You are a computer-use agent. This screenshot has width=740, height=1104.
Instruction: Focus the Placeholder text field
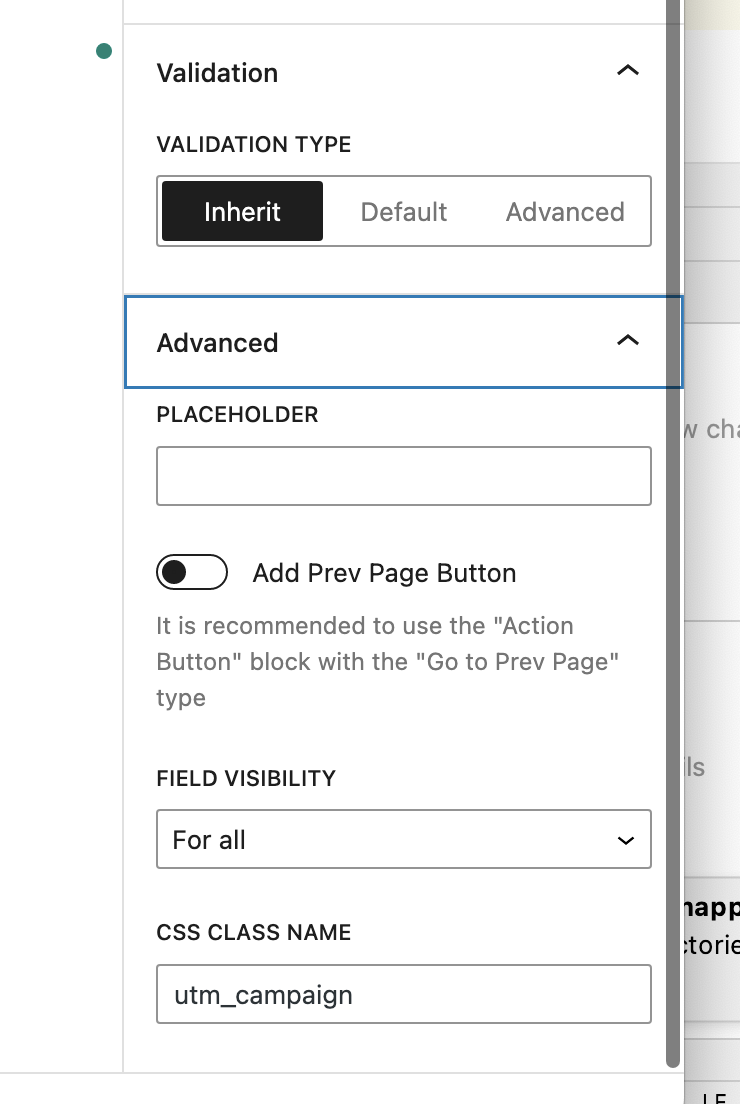point(403,476)
